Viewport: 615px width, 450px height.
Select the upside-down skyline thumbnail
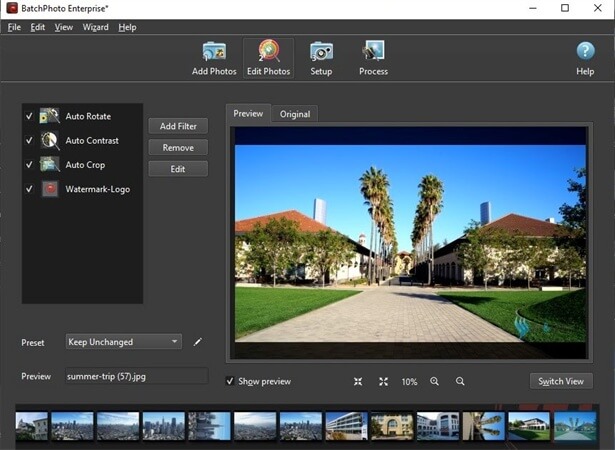(x=209, y=426)
